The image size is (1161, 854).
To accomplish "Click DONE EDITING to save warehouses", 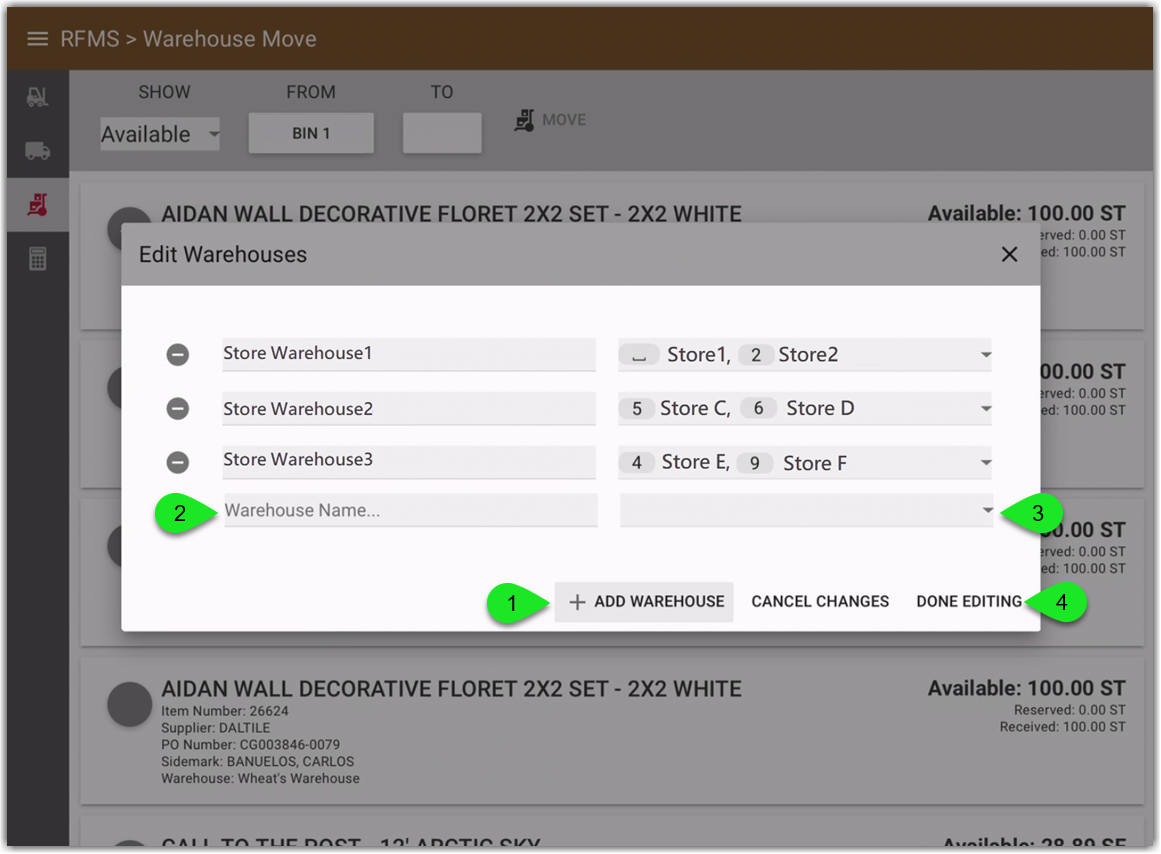I will (x=968, y=601).
